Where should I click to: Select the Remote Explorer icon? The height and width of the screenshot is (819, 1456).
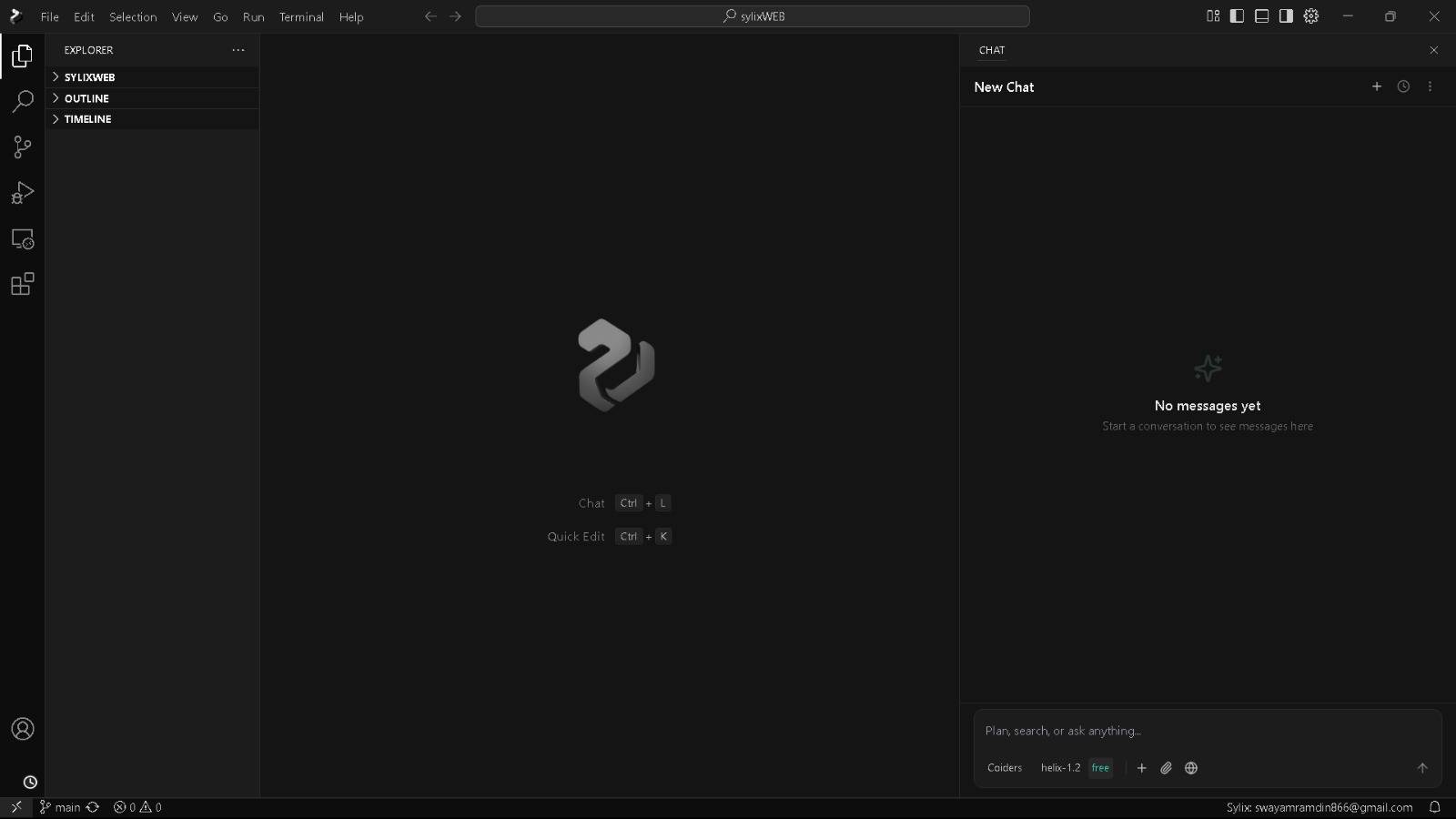click(x=22, y=239)
